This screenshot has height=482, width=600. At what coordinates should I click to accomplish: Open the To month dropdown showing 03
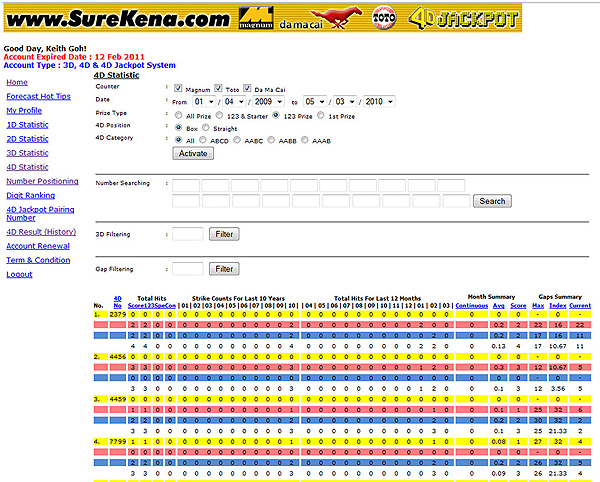coord(345,101)
